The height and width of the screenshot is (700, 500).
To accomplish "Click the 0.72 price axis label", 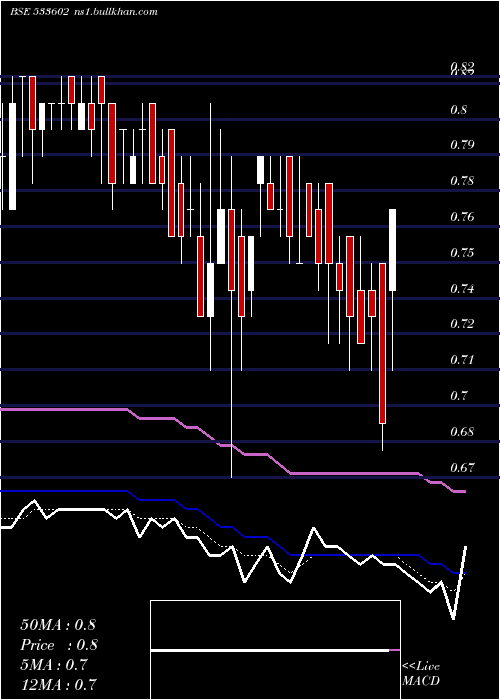I will (x=462, y=323).
